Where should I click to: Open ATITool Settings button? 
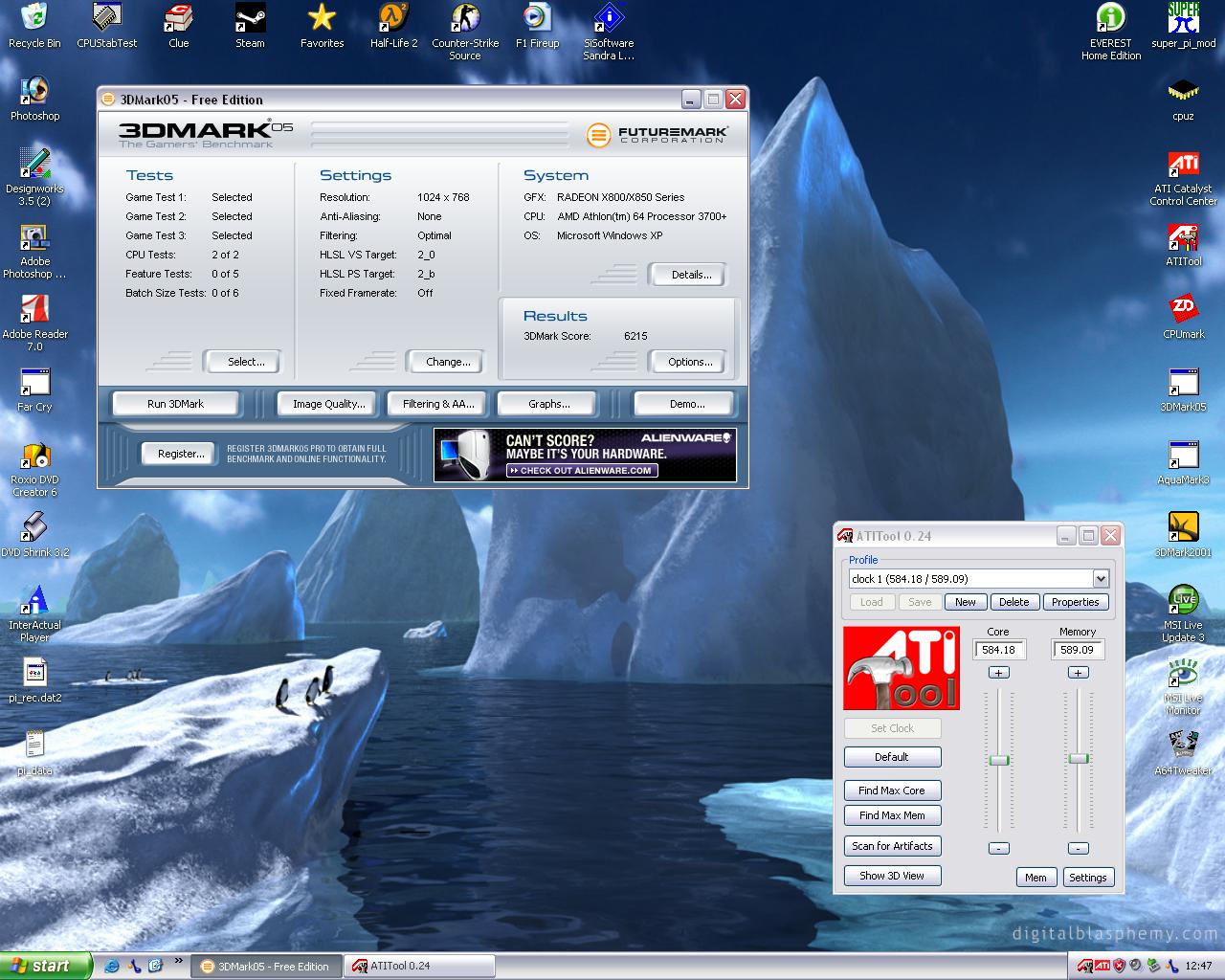(1087, 878)
